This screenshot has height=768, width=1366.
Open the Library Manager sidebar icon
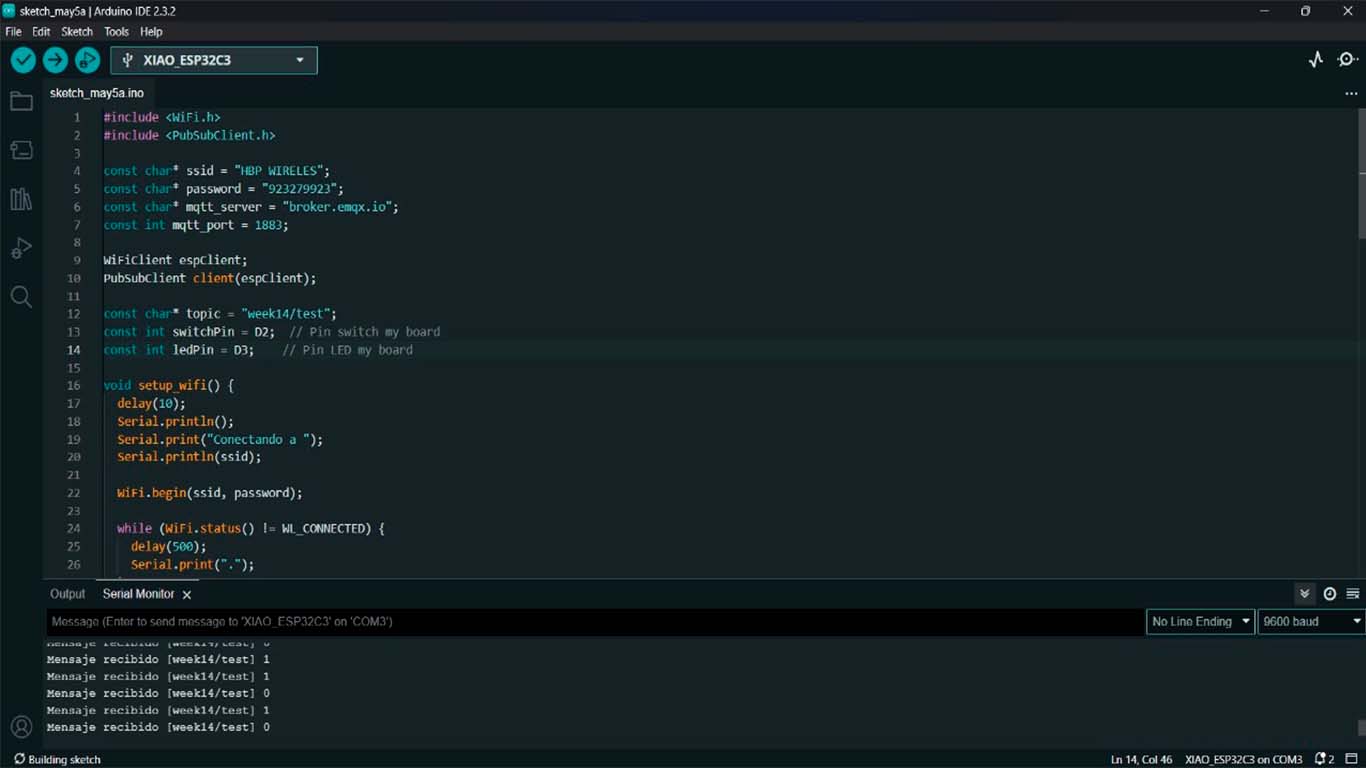pyautogui.click(x=21, y=199)
